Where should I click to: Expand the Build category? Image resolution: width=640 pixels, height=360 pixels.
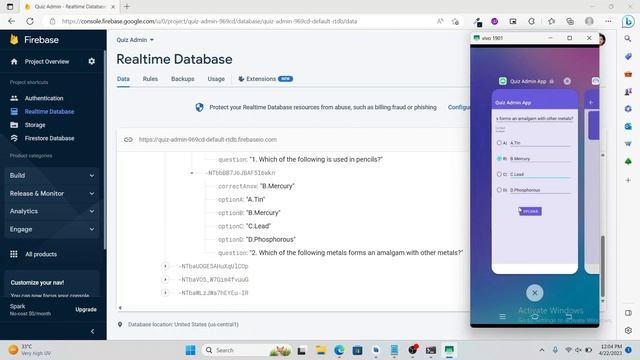tap(52, 176)
